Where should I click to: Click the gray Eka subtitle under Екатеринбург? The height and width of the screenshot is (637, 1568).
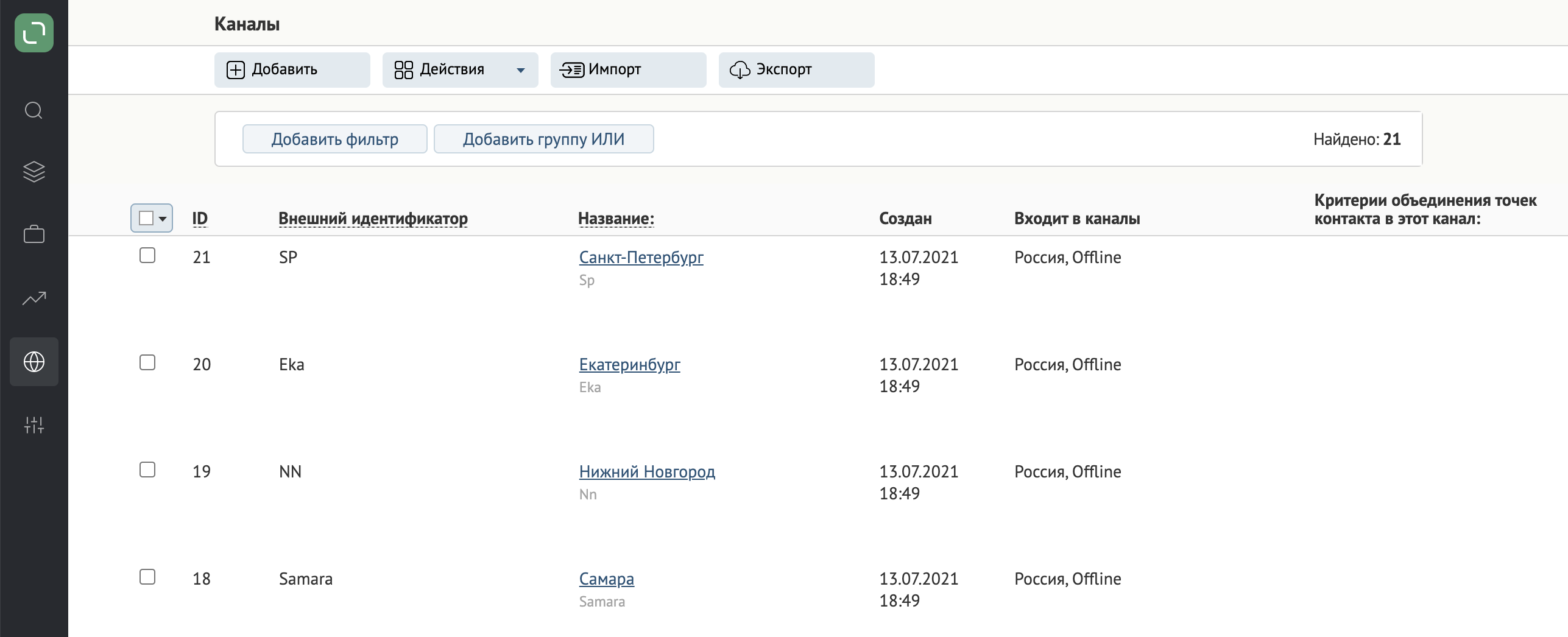point(590,387)
